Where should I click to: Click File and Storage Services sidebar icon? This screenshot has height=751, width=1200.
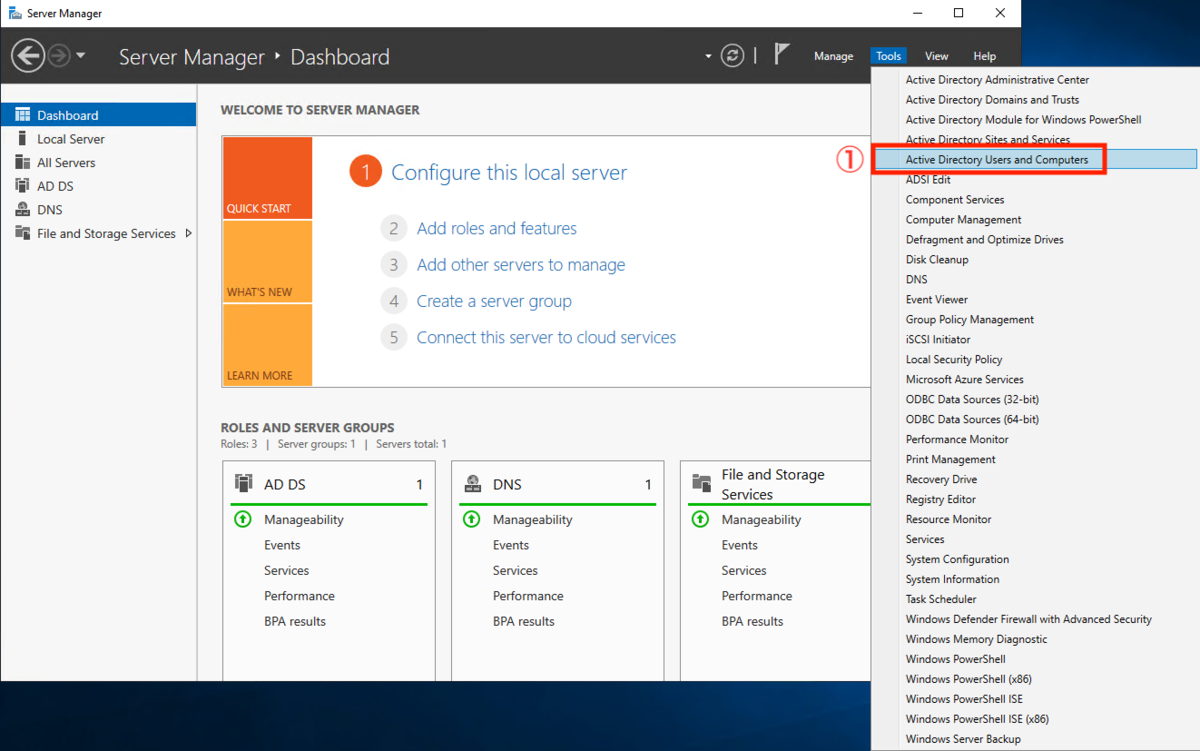(22, 233)
